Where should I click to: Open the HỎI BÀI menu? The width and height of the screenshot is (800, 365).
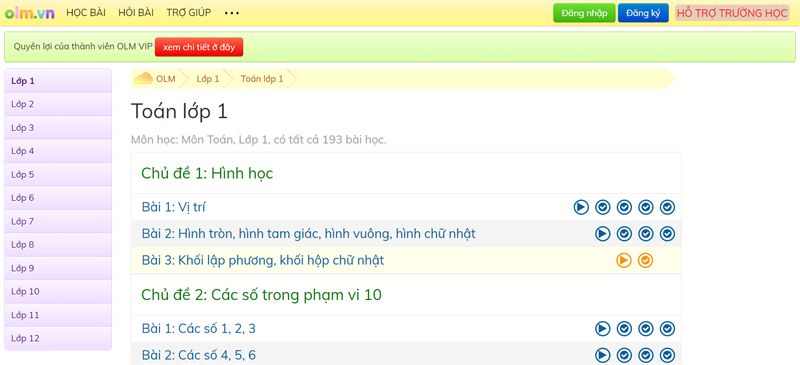136,13
